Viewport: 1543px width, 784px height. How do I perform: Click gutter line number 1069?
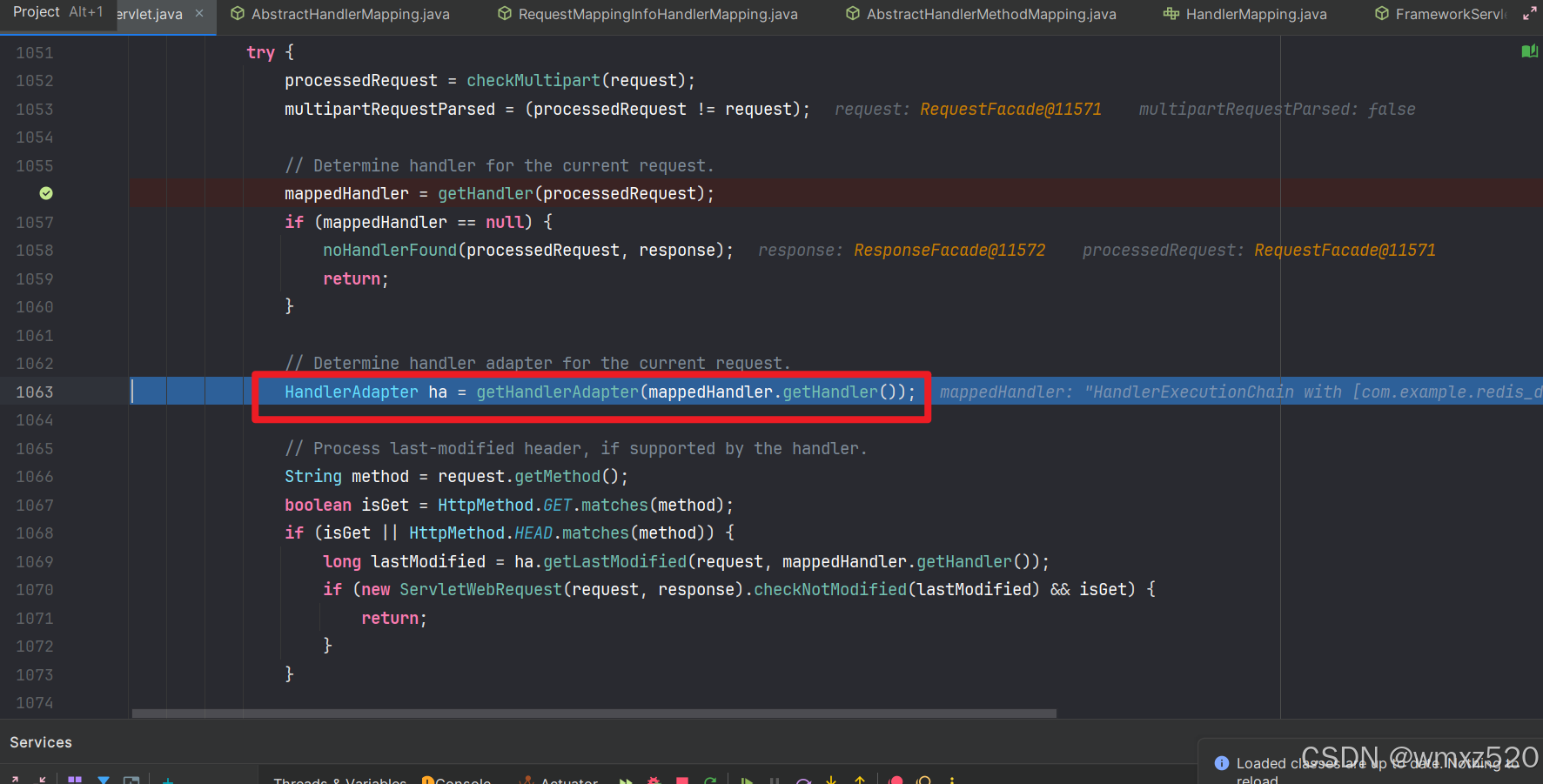(x=35, y=561)
